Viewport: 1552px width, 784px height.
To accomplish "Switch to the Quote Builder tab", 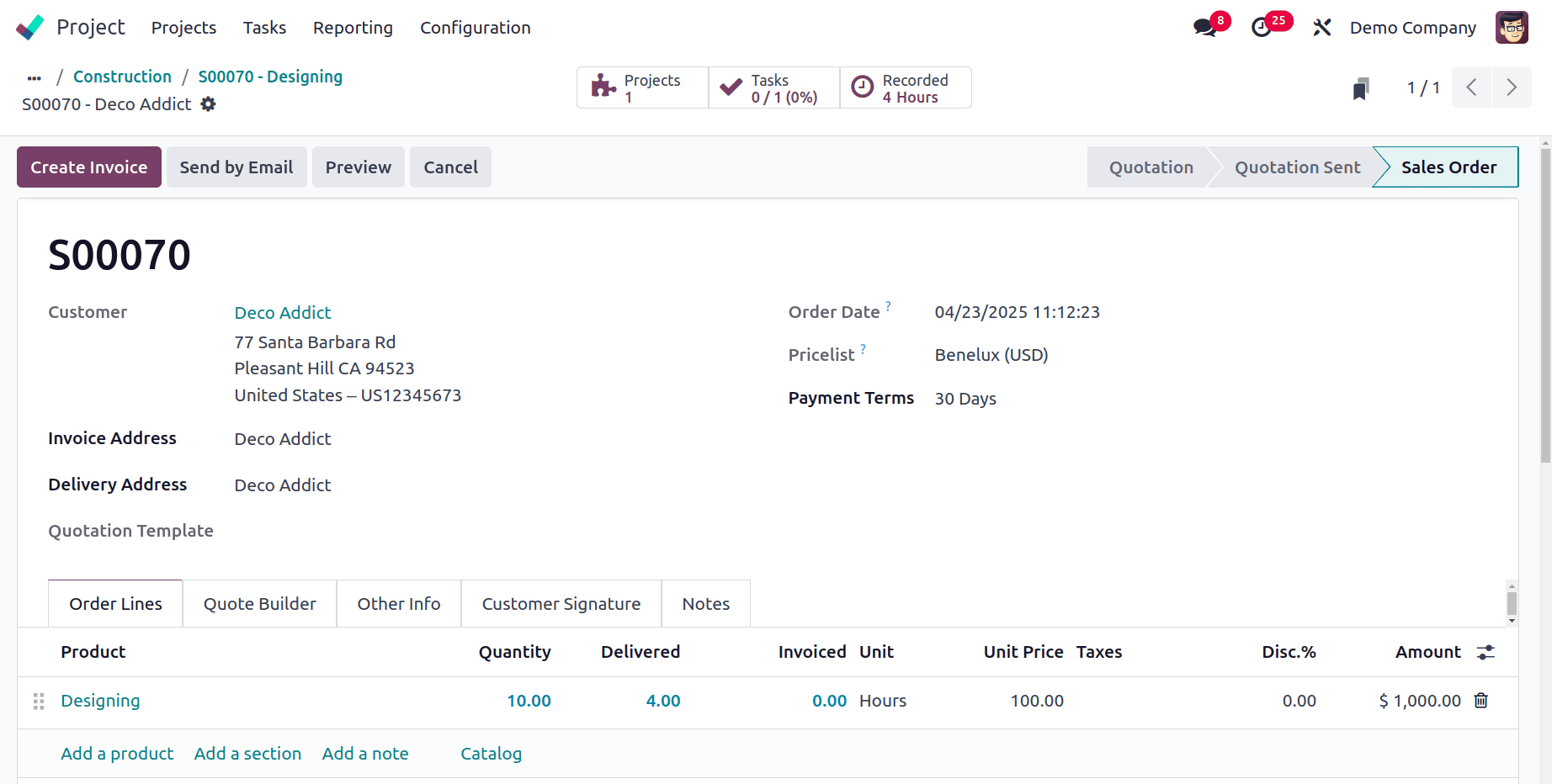I will tap(259, 603).
